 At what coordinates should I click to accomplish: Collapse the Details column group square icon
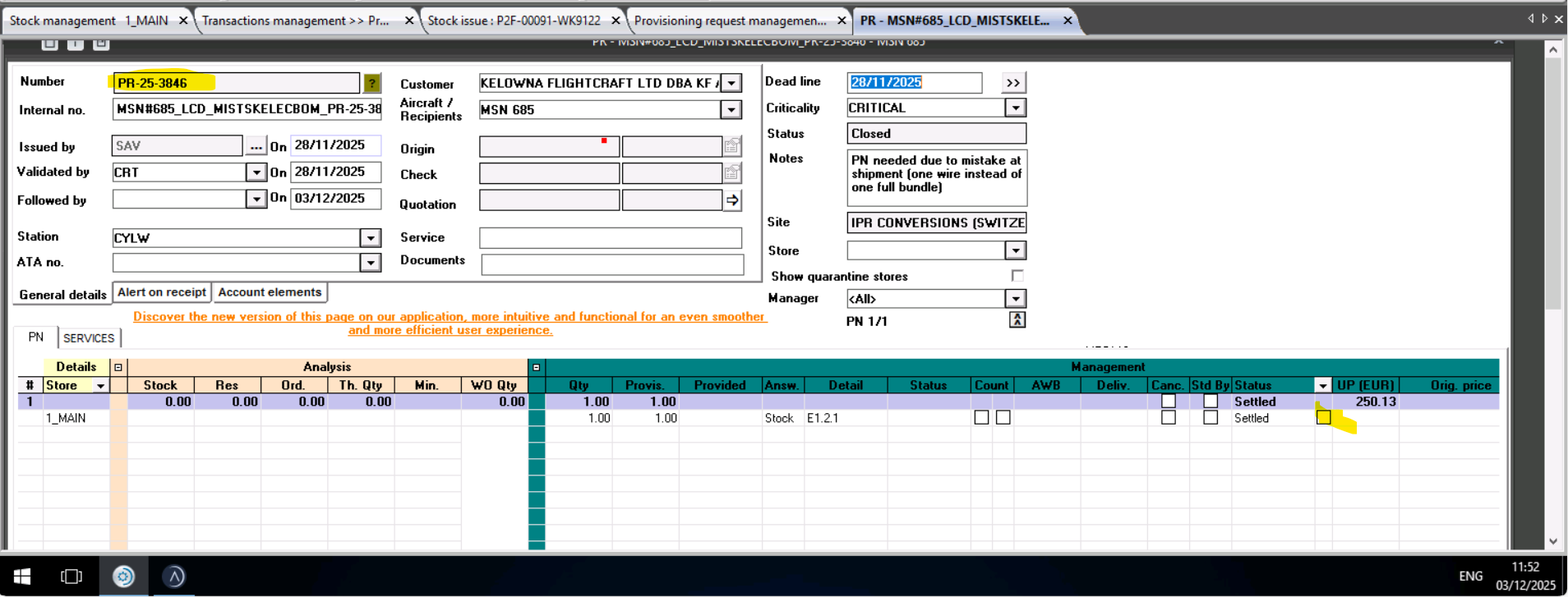click(118, 367)
